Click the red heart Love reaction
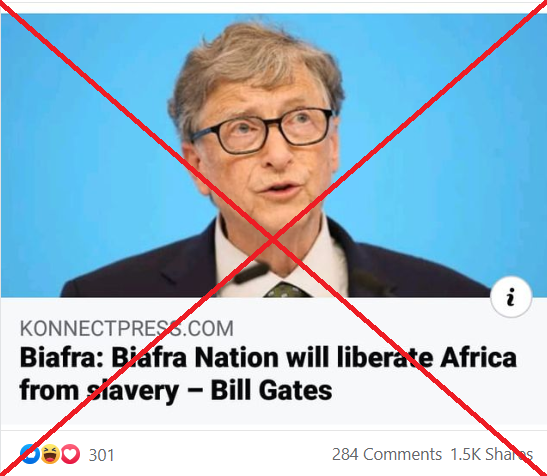Image resolution: width=547 pixels, height=476 pixels. (x=70, y=454)
